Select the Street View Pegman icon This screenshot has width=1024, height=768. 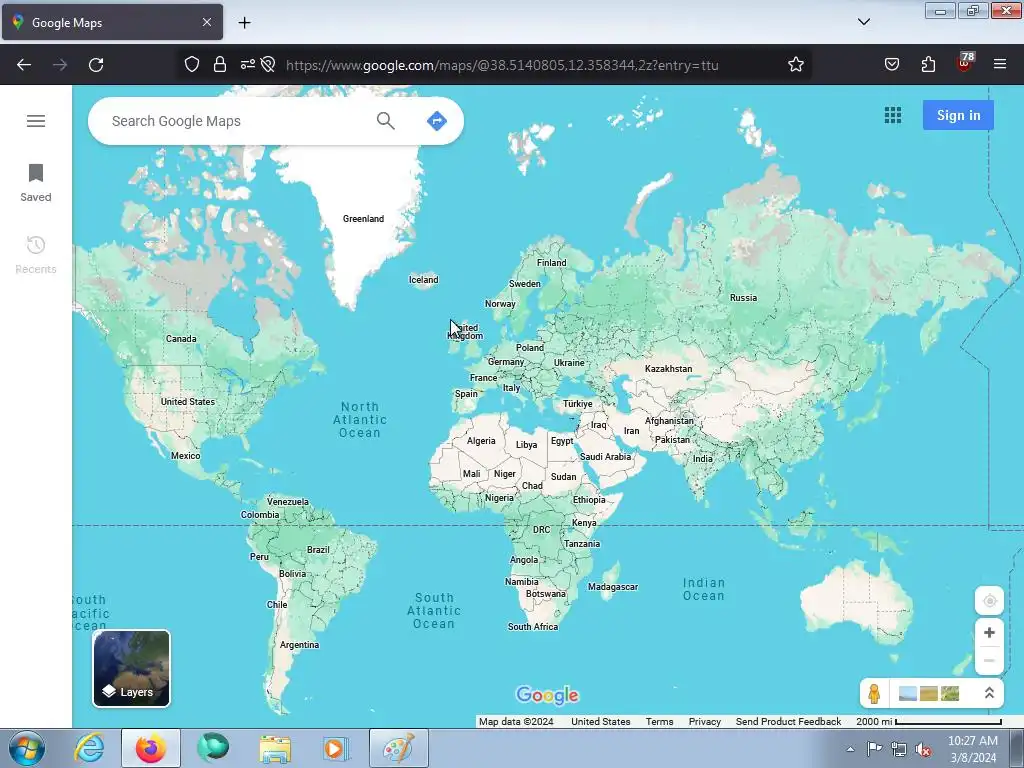[x=874, y=693]
